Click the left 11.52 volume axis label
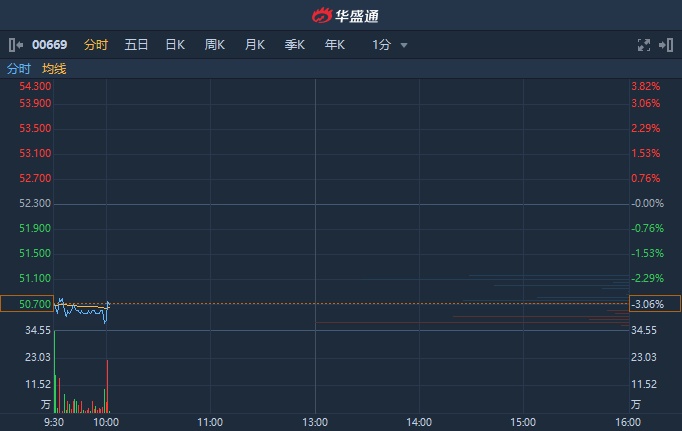 coord(38,384)
